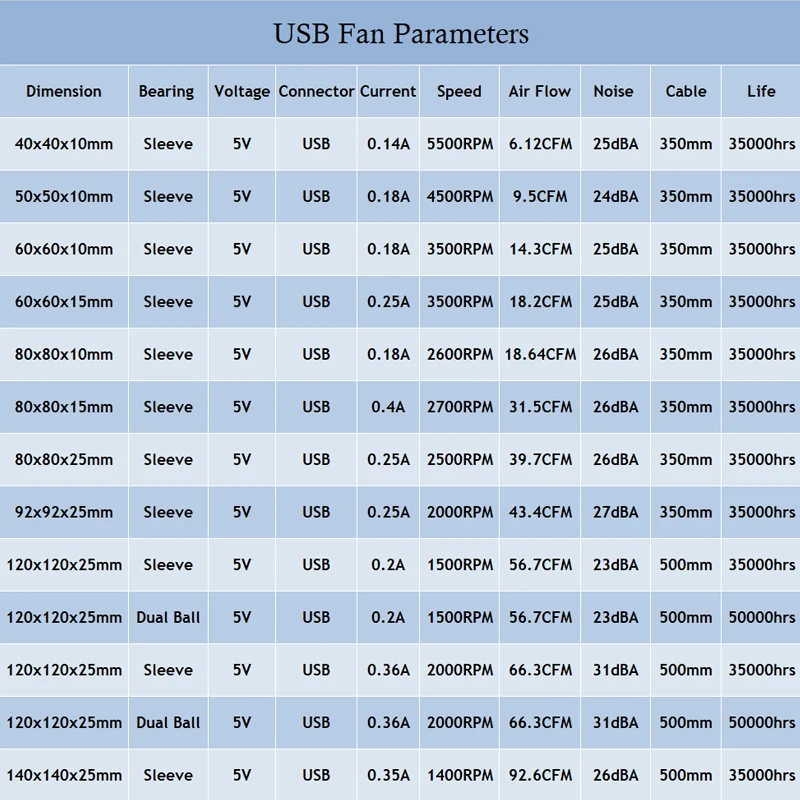
Task: Select the first 50000hrs life cell
Action: 762,617
